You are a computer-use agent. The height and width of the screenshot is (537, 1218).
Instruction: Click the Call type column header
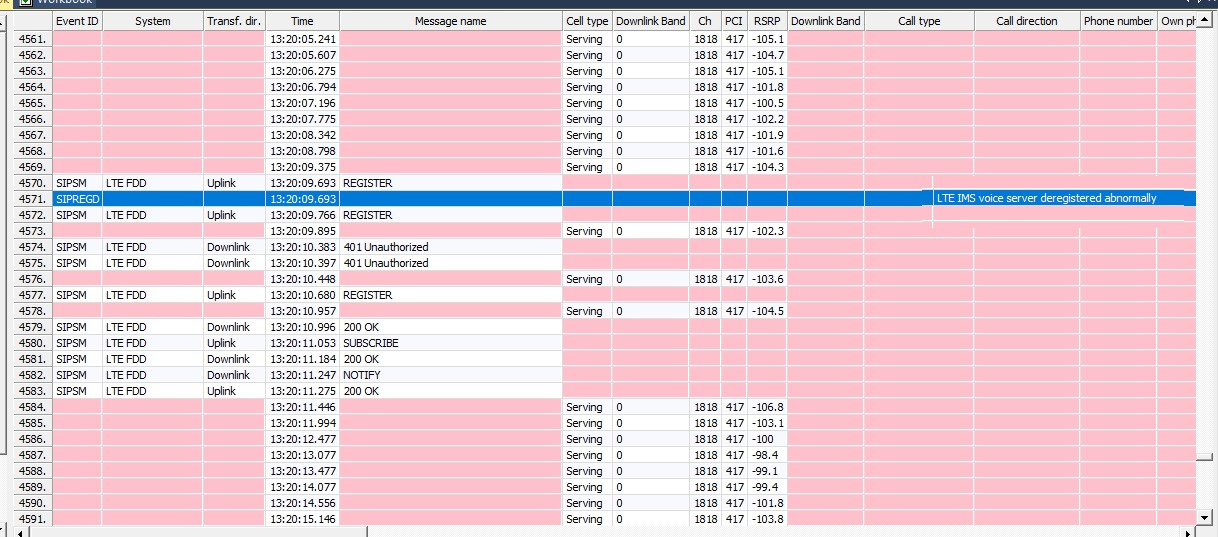[919, 21]
